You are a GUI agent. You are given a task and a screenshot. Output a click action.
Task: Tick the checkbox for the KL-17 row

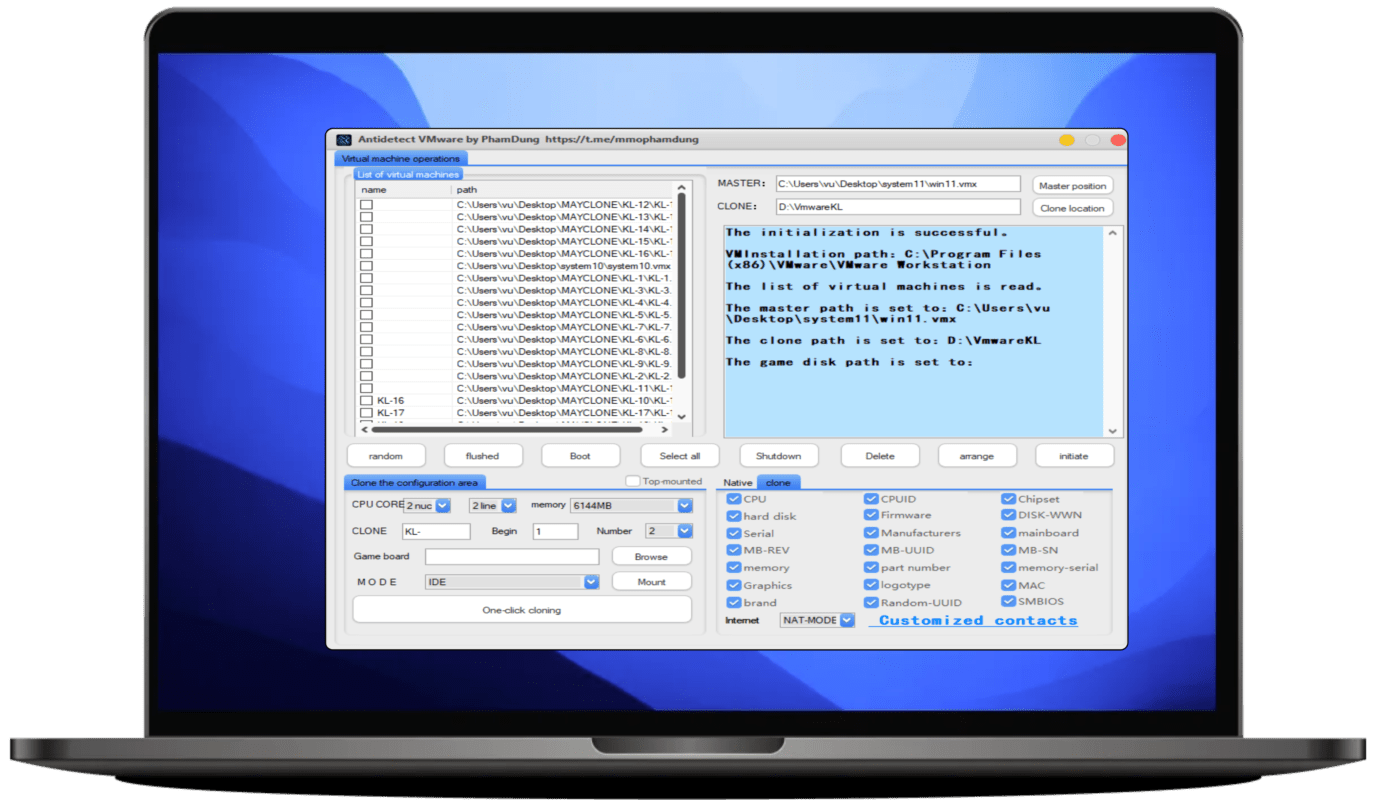[x=367, y=412]
